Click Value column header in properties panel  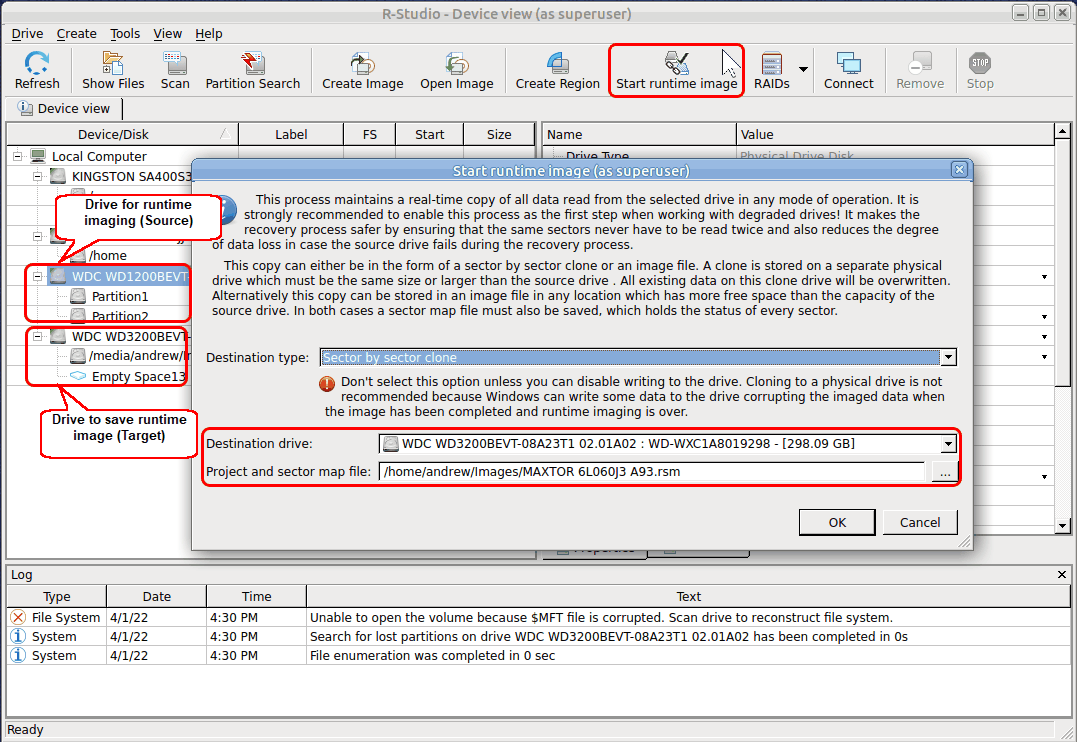point(895,135)
